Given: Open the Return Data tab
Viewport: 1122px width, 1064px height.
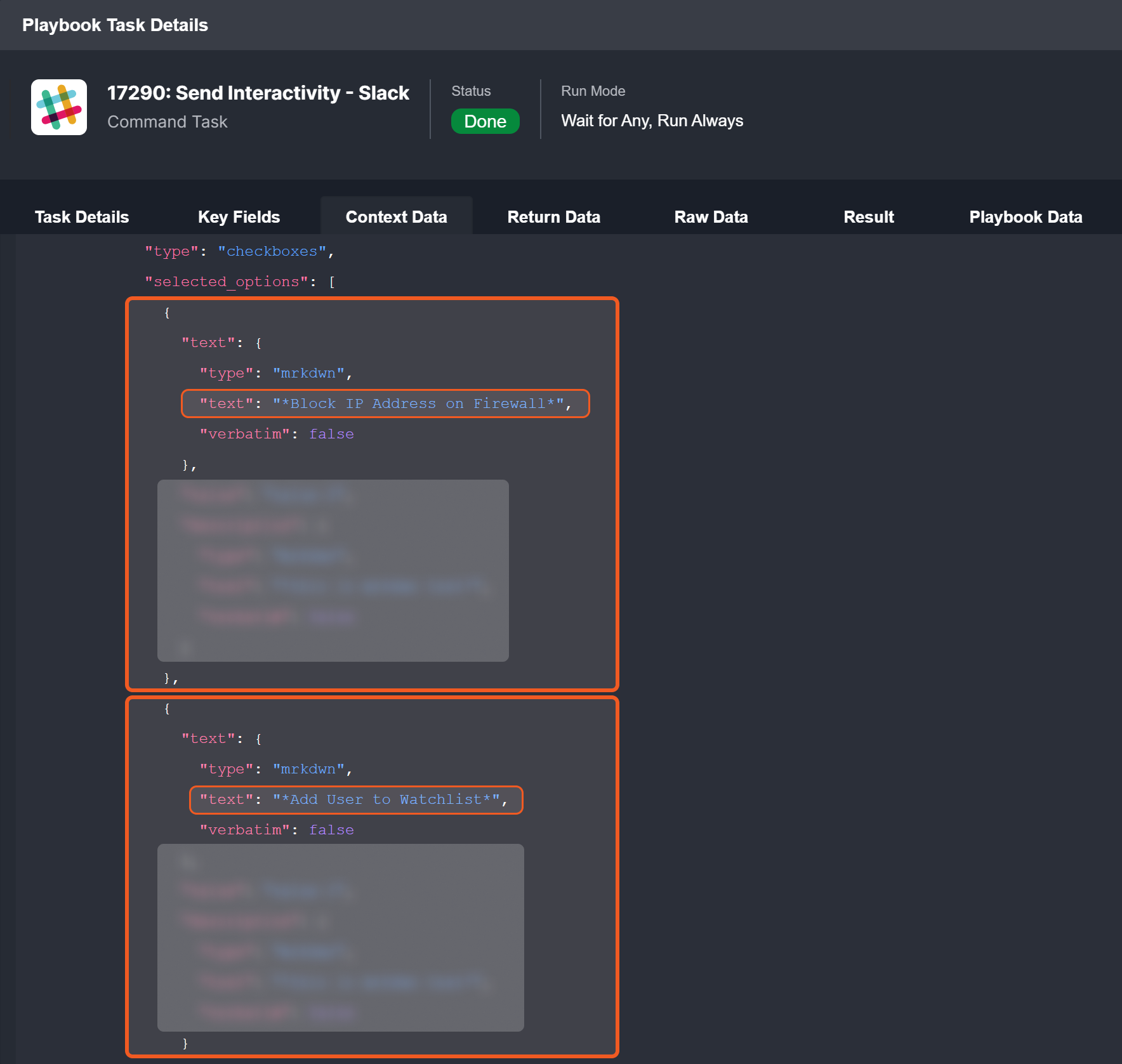Looking at the screenshot, I should pyautogui.click(x=553, y=217).
